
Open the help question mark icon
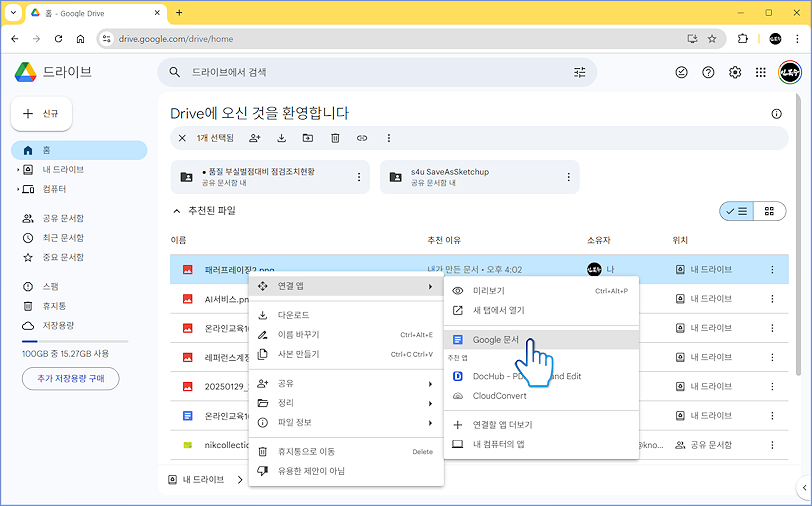[708, 73]
